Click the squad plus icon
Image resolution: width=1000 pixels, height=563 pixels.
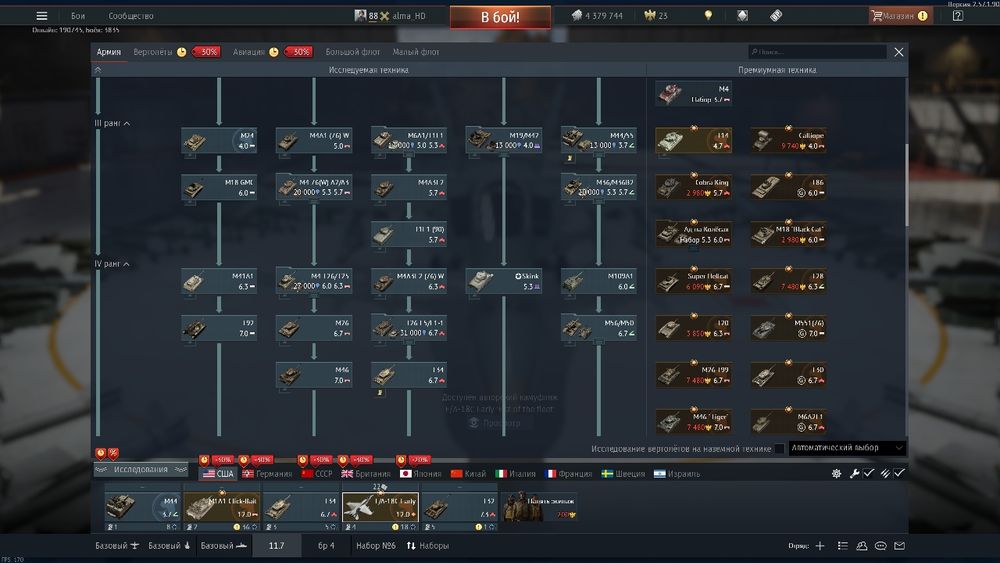(x=820, y=546)
